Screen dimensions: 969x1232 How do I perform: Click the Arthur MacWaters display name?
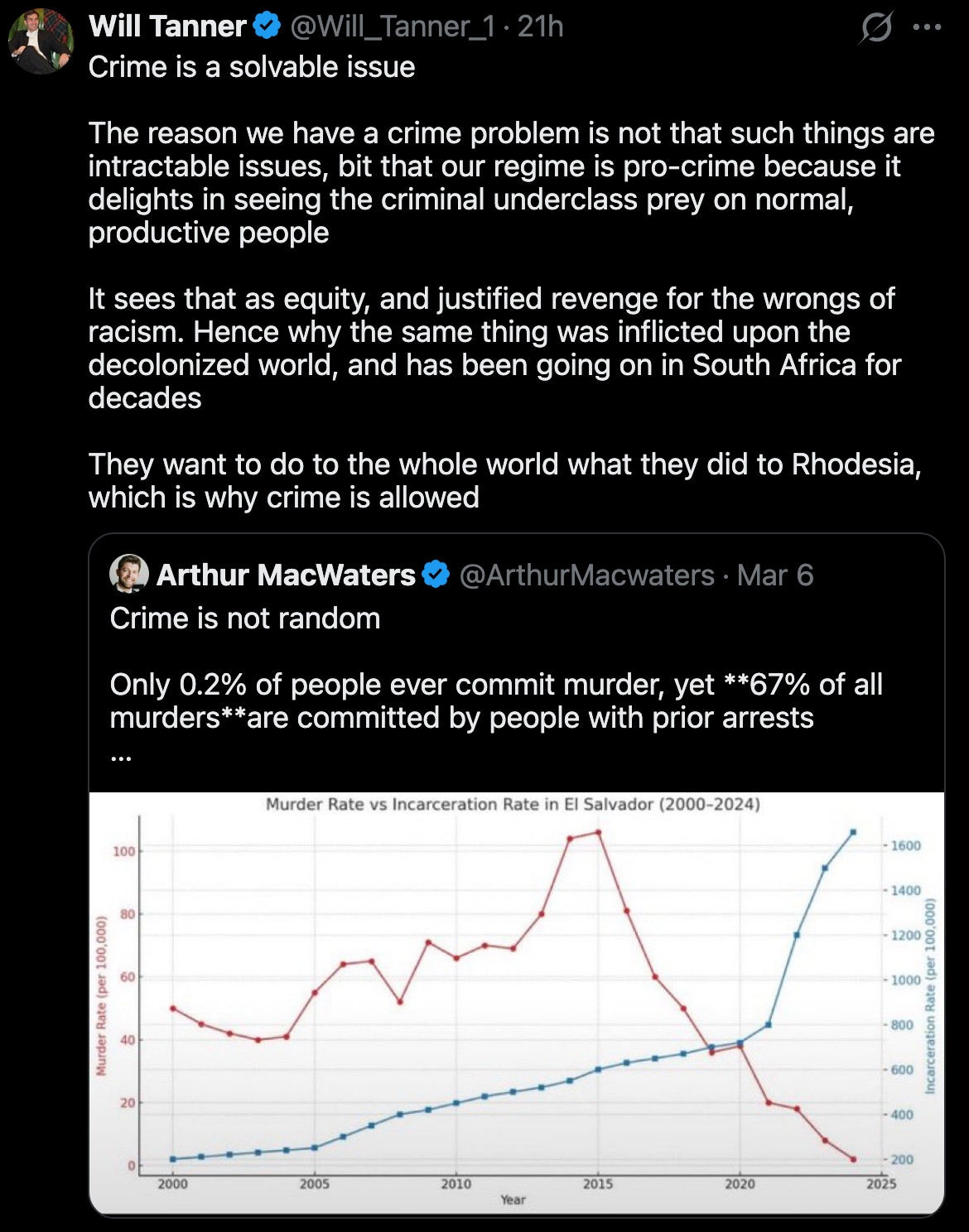click(286, 575)
